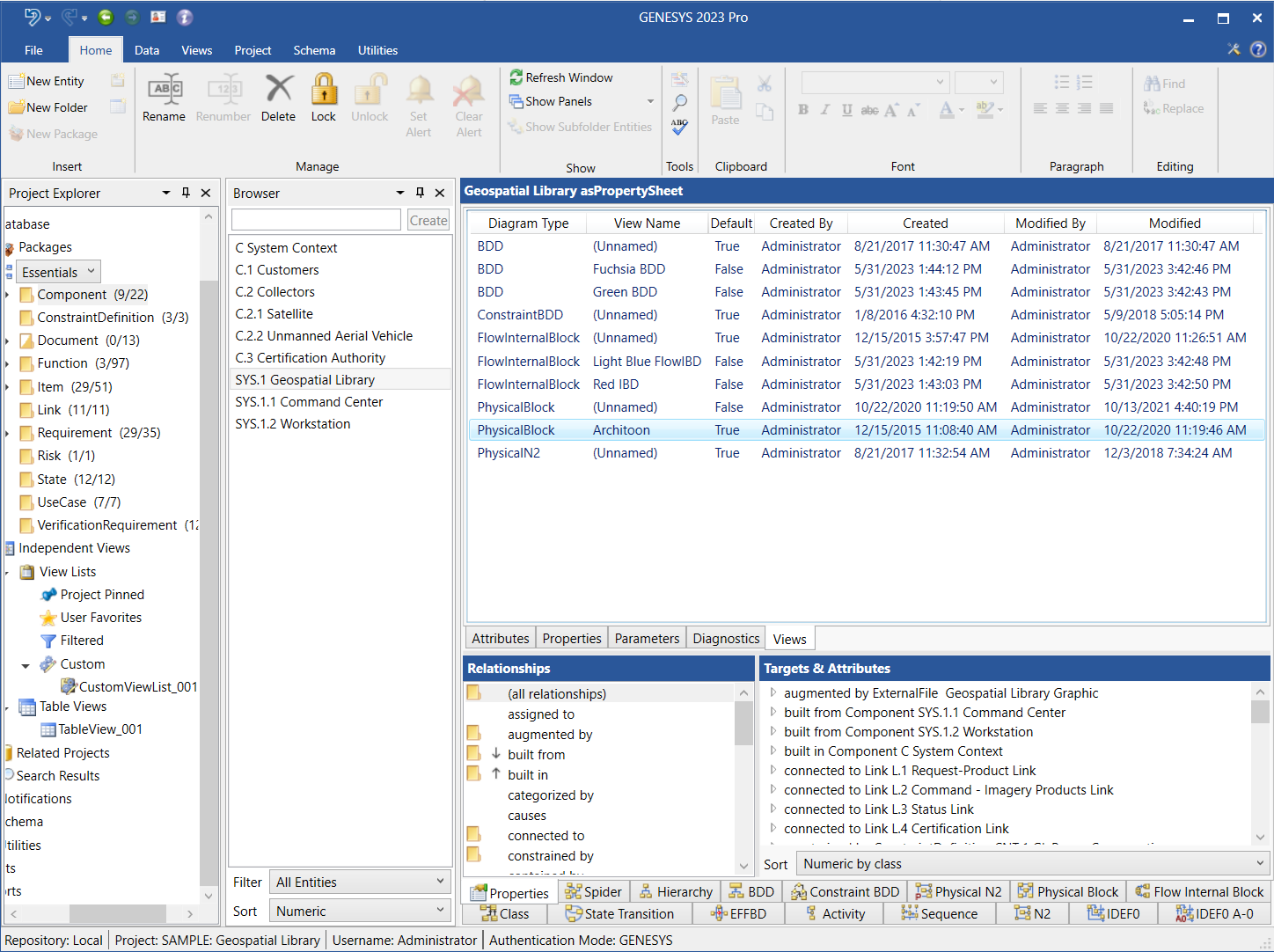Switch to the Attributes tab

[x=500, y=639]
